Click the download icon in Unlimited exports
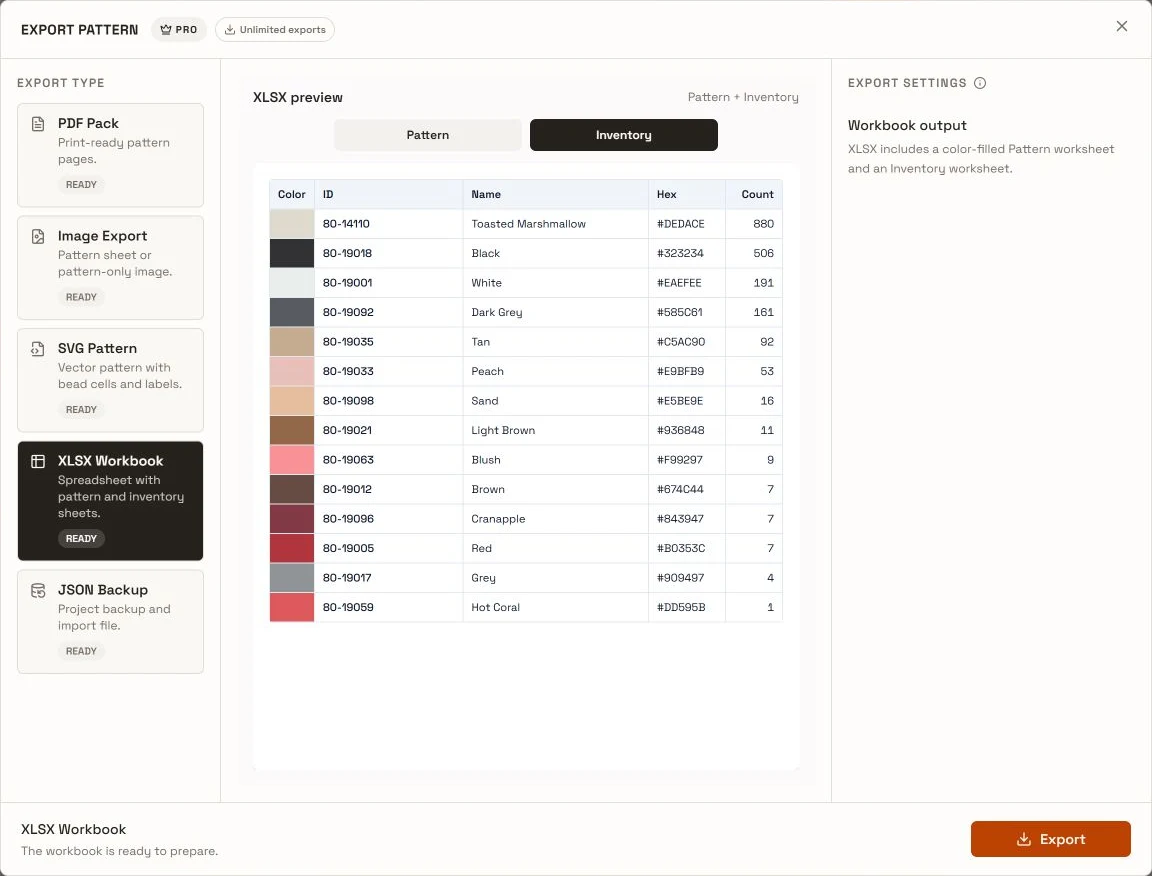 (230, 30)
